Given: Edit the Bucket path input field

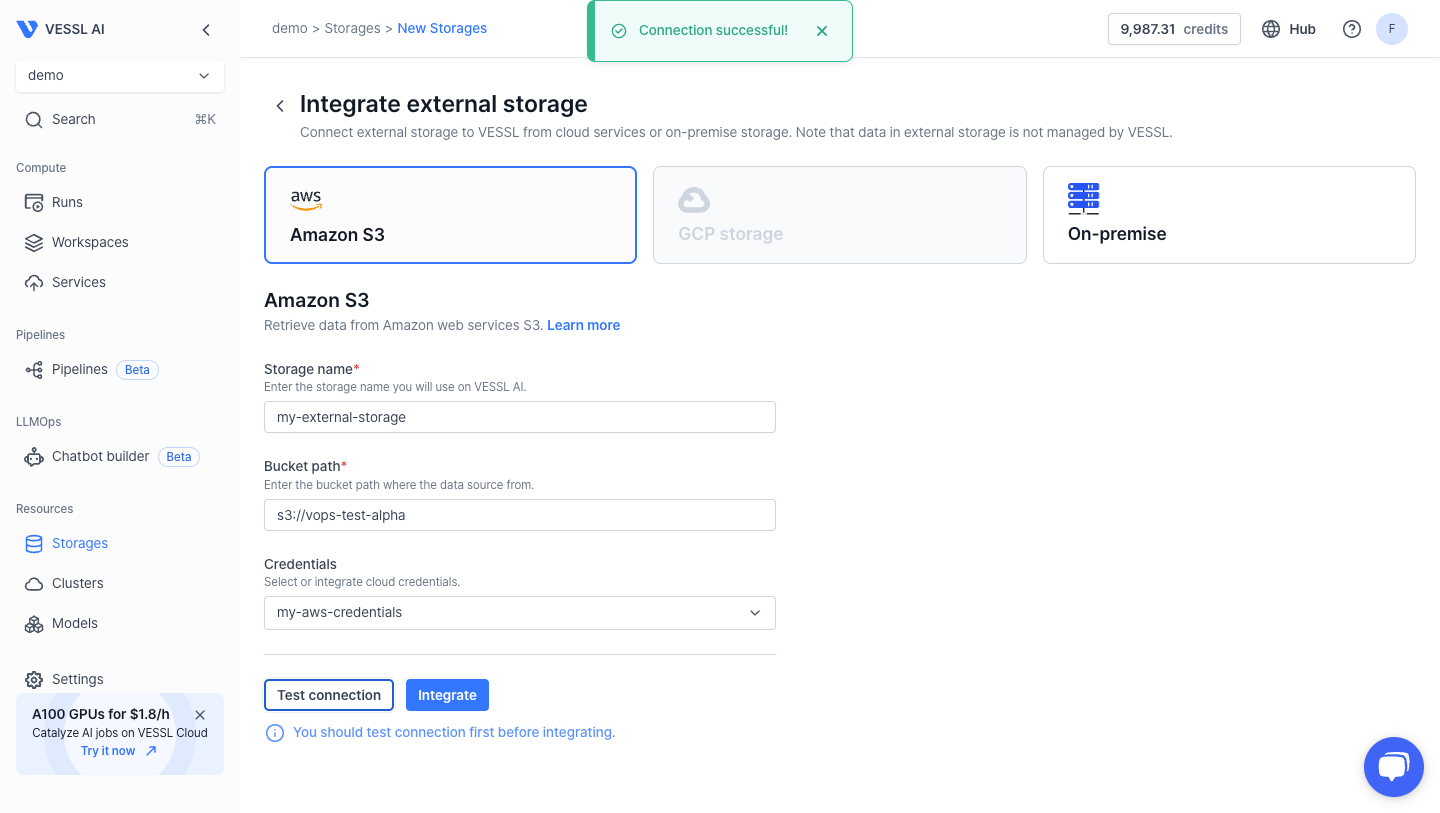Looking at the screenshot, I should [x=520, y=515].
